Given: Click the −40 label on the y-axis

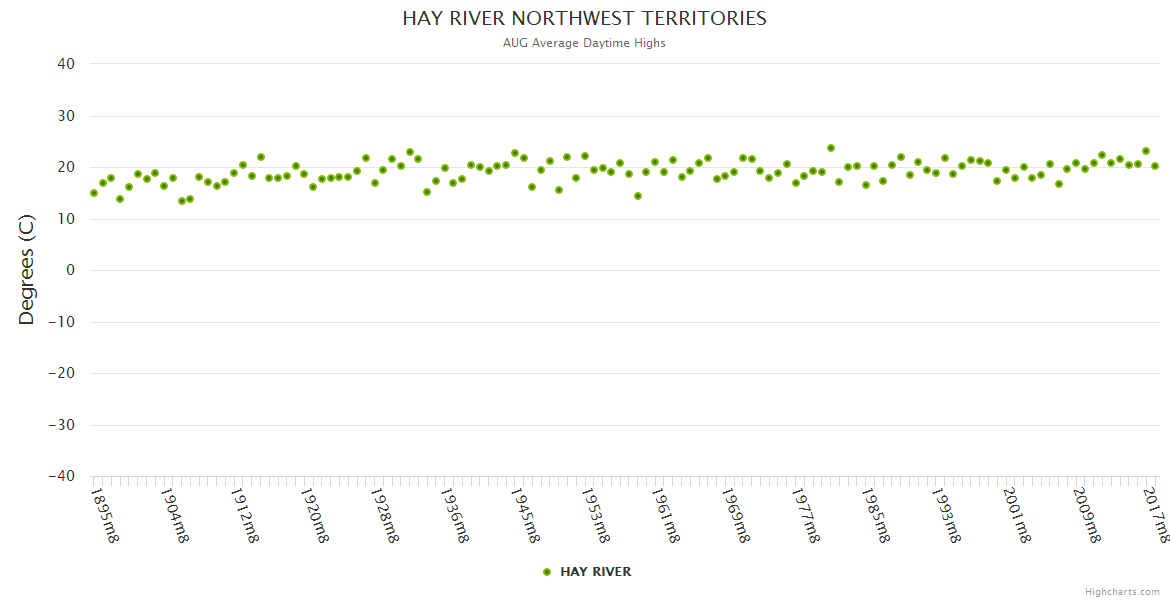Looking at the screenshot, I should [61, 477].
